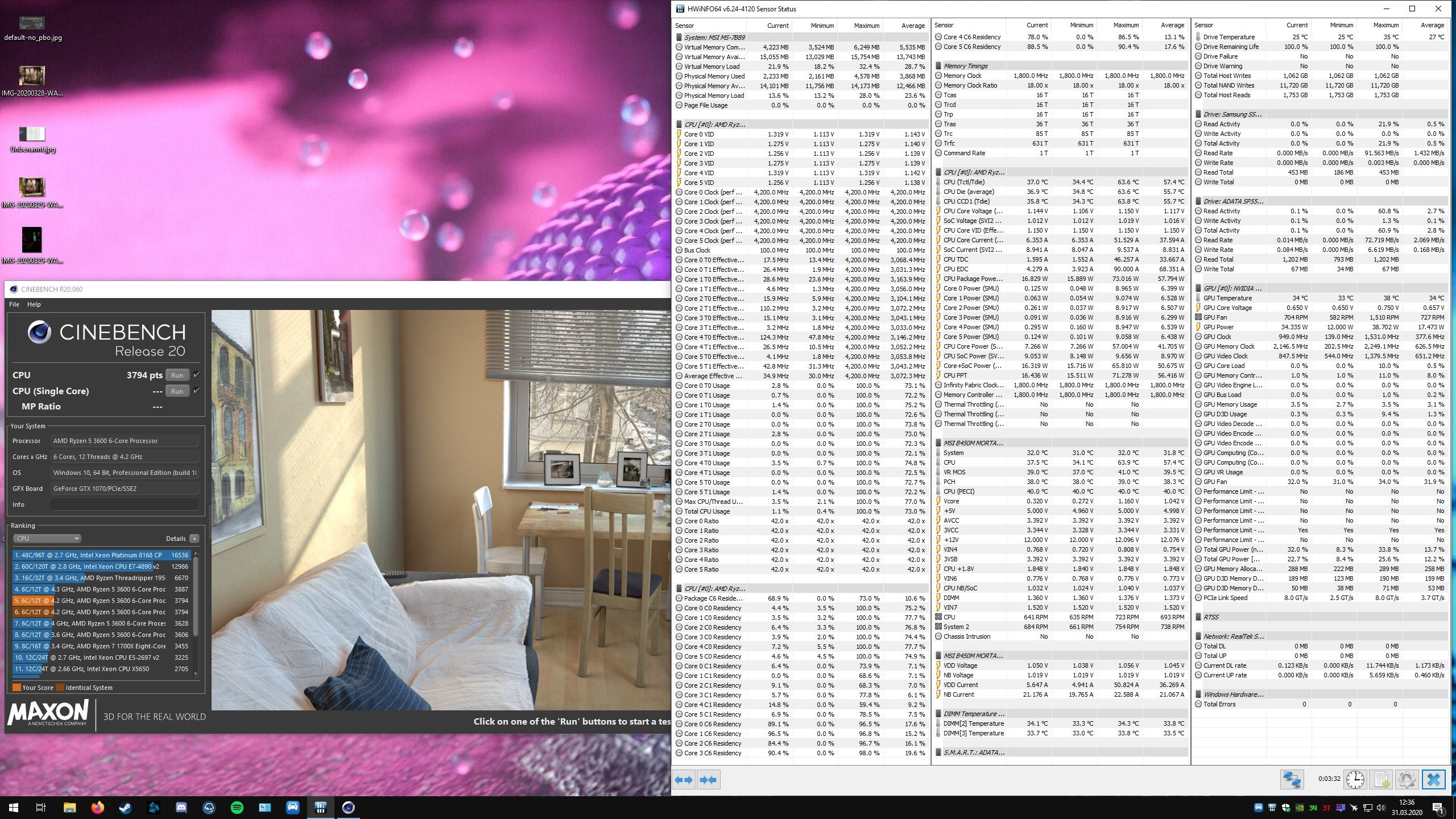Click the expand columns arrows button in HWiNFO
The height and width of the screenshot is (819, 1456).
pos(684,780)
